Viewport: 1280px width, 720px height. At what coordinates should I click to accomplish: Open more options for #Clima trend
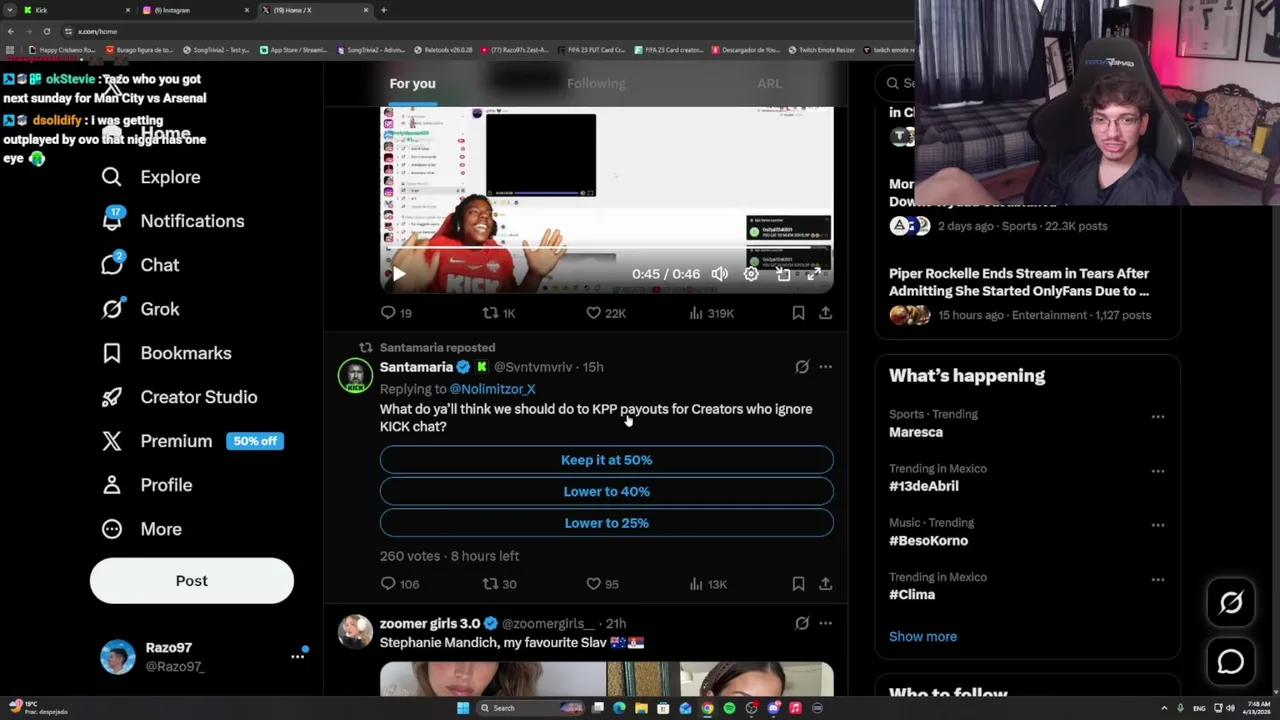click(x=1157, y=579)
